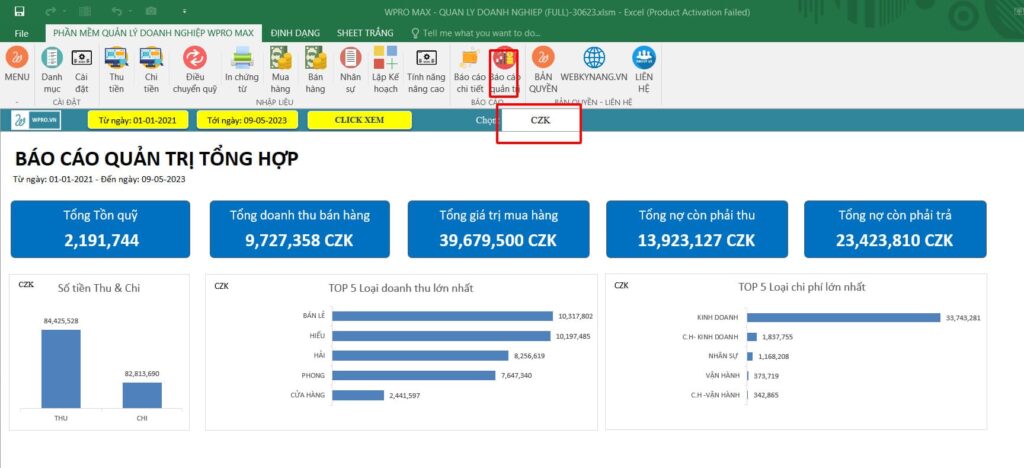Click the In chứng từ printer icon

242,60
